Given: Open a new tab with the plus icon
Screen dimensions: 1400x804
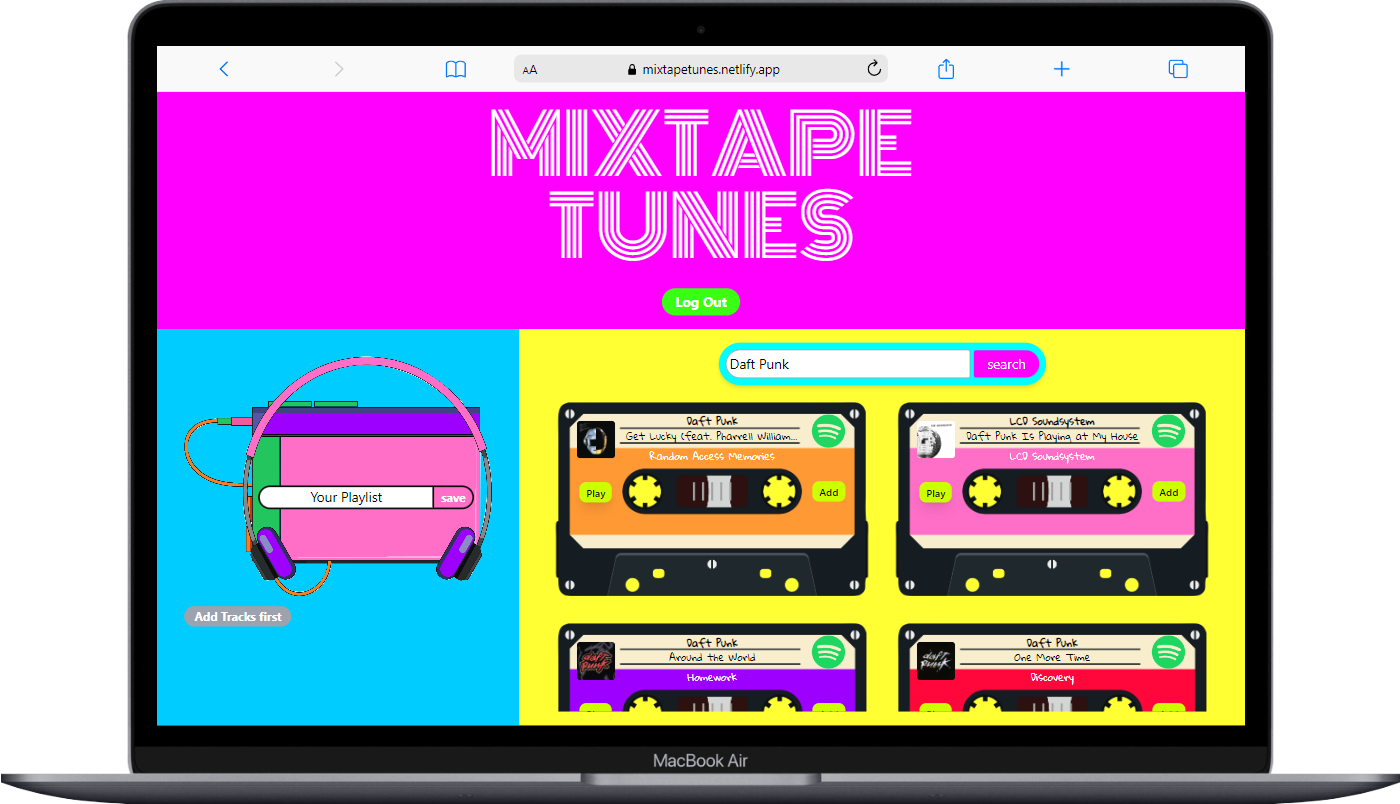Looking at the screenshot, I should pos(1062,69).
